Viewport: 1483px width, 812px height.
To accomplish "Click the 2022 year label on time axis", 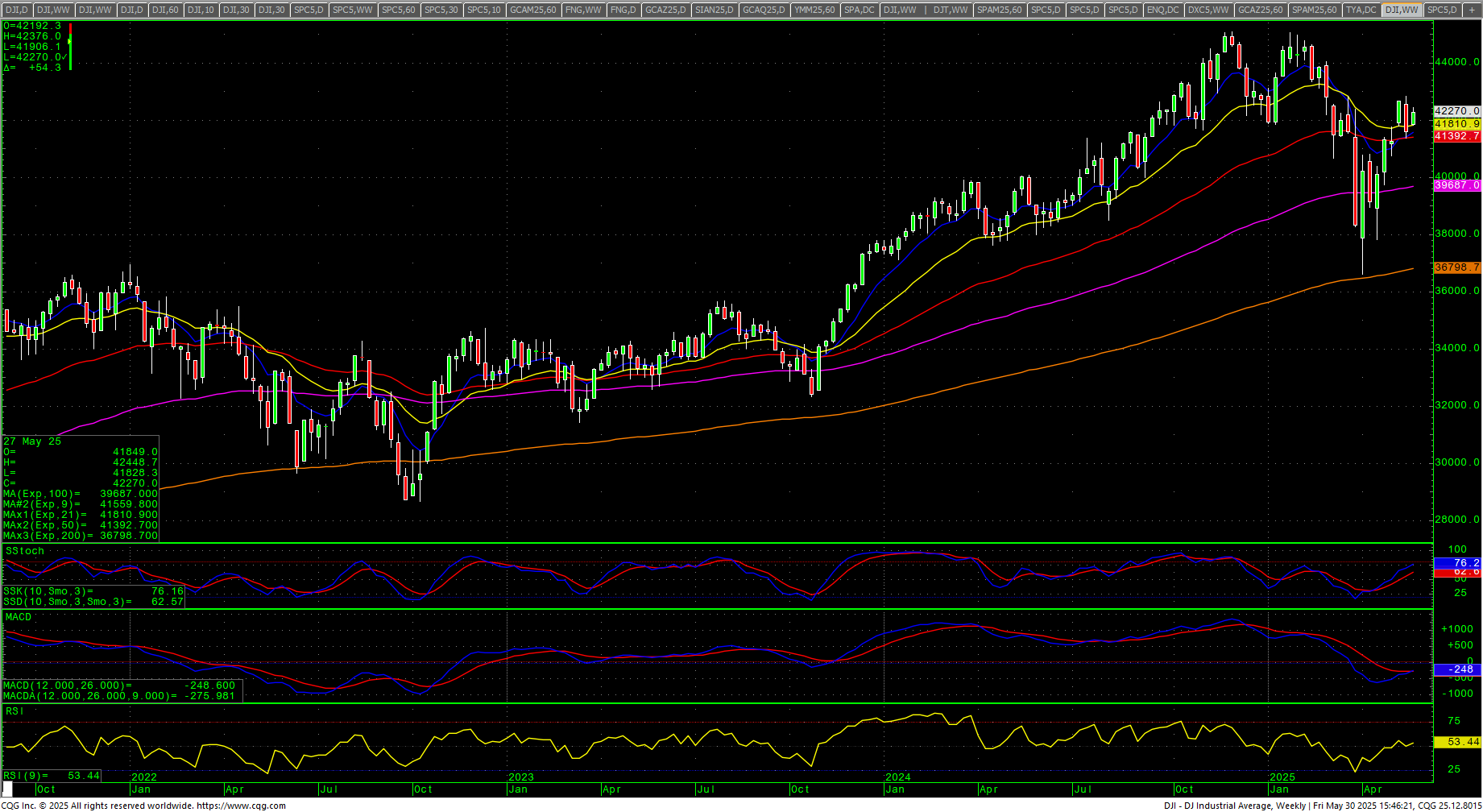I will click(x=144, y=777).
